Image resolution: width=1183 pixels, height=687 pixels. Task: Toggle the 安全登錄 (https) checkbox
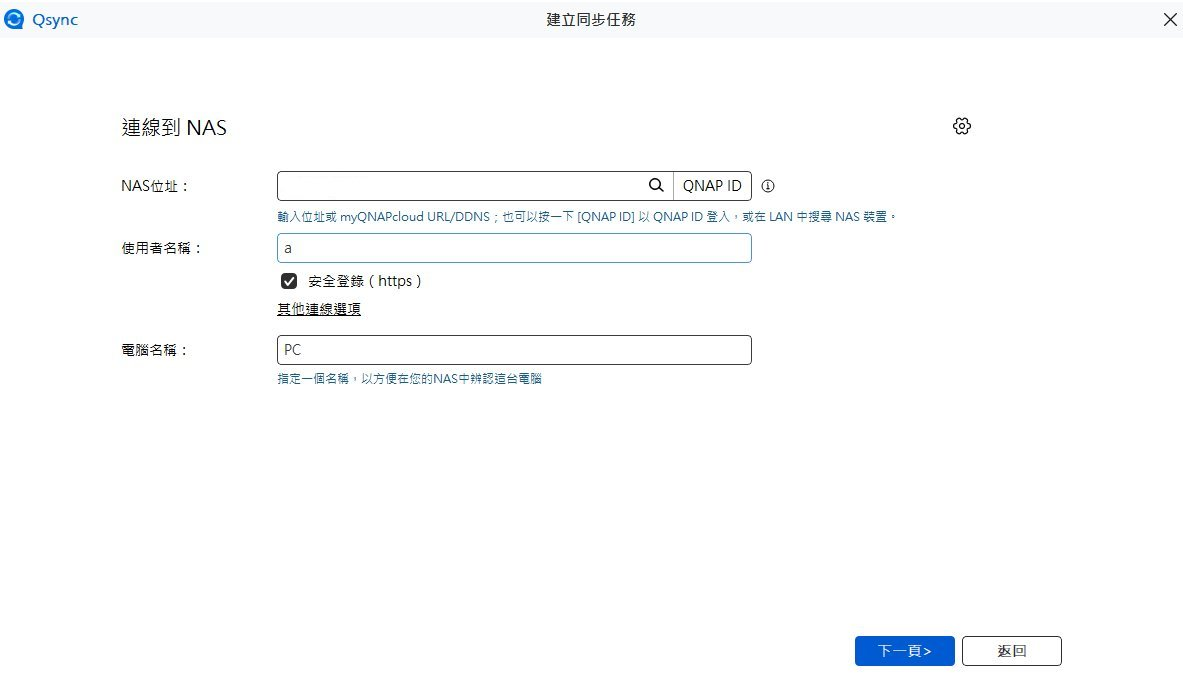tap(289, 281)
